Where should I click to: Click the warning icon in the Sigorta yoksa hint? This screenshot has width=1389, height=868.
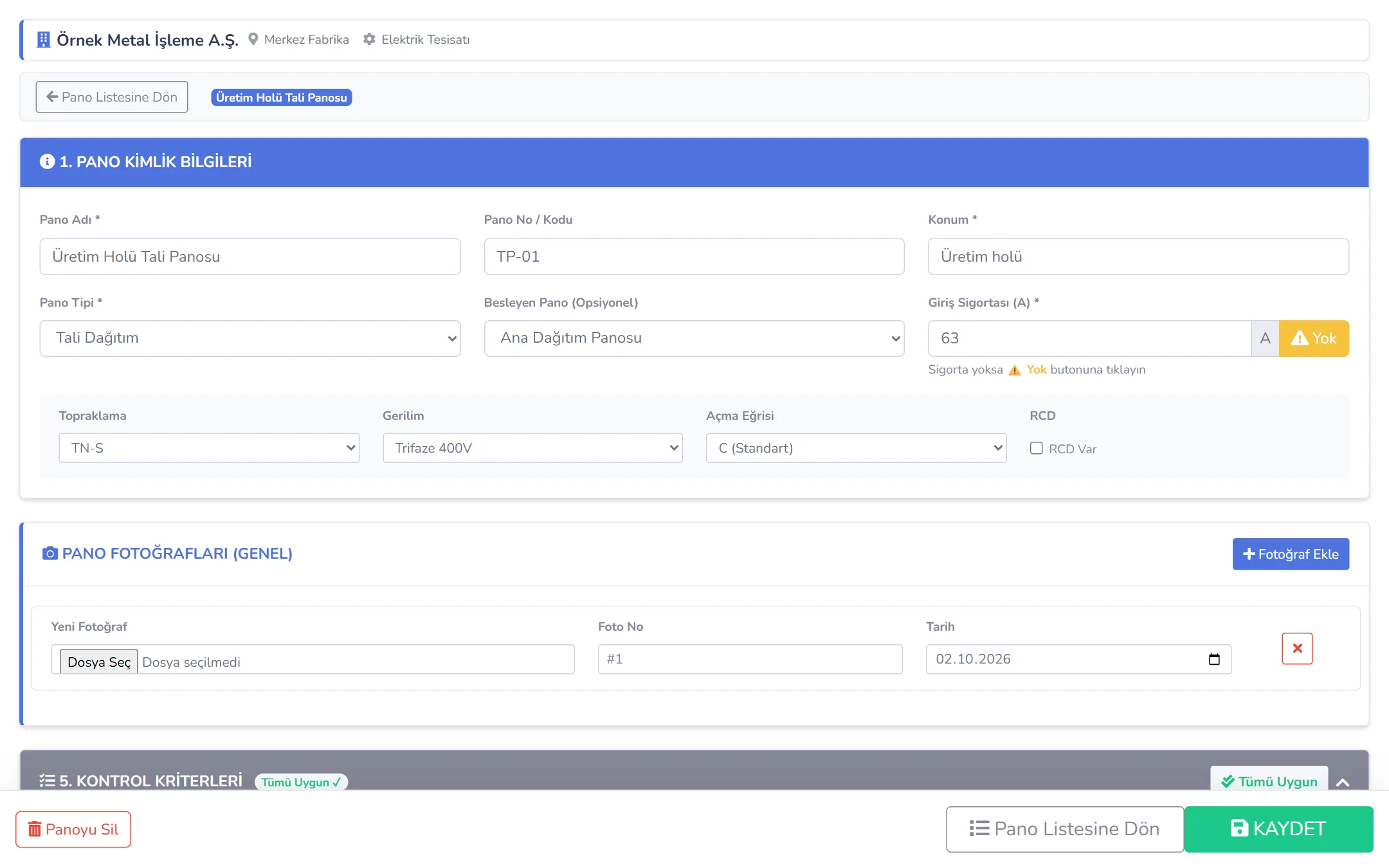(1015, 370)
